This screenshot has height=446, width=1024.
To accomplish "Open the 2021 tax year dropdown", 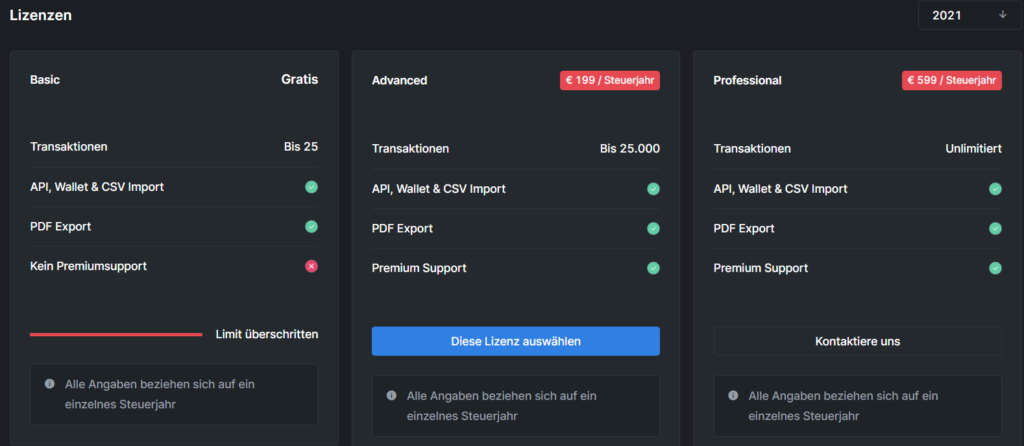I will [x=969, y=15].
